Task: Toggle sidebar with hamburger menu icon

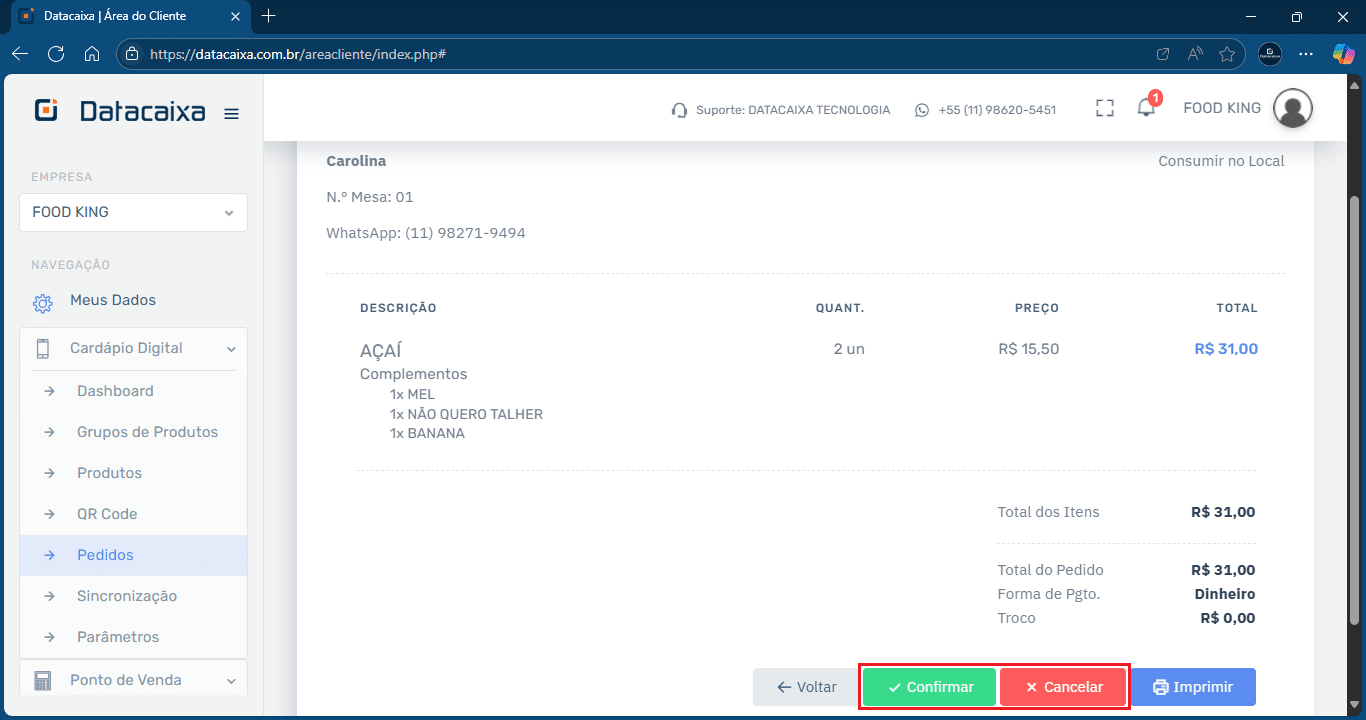Action: 231,114
